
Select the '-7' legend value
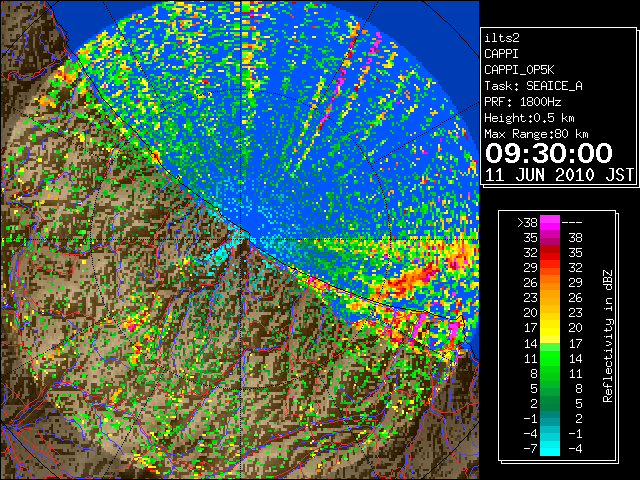(x=530, y=449)
